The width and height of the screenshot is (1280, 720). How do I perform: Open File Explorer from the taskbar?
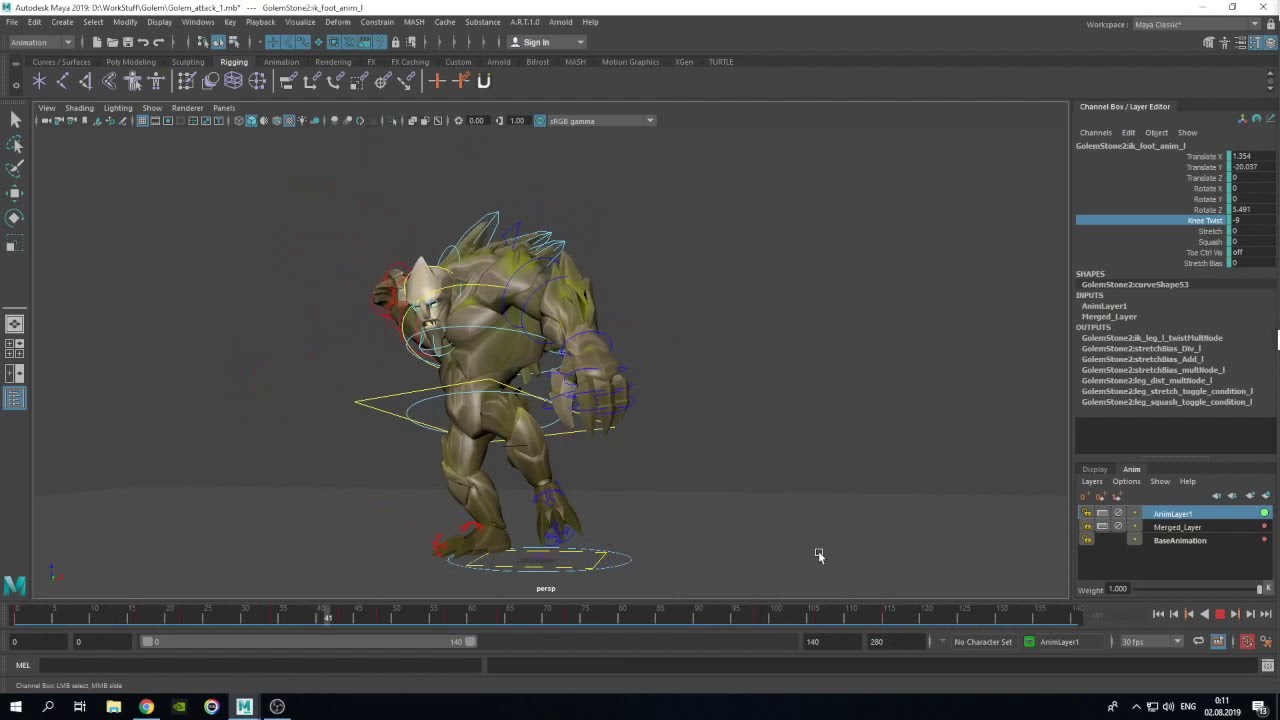tap(113, 707)
